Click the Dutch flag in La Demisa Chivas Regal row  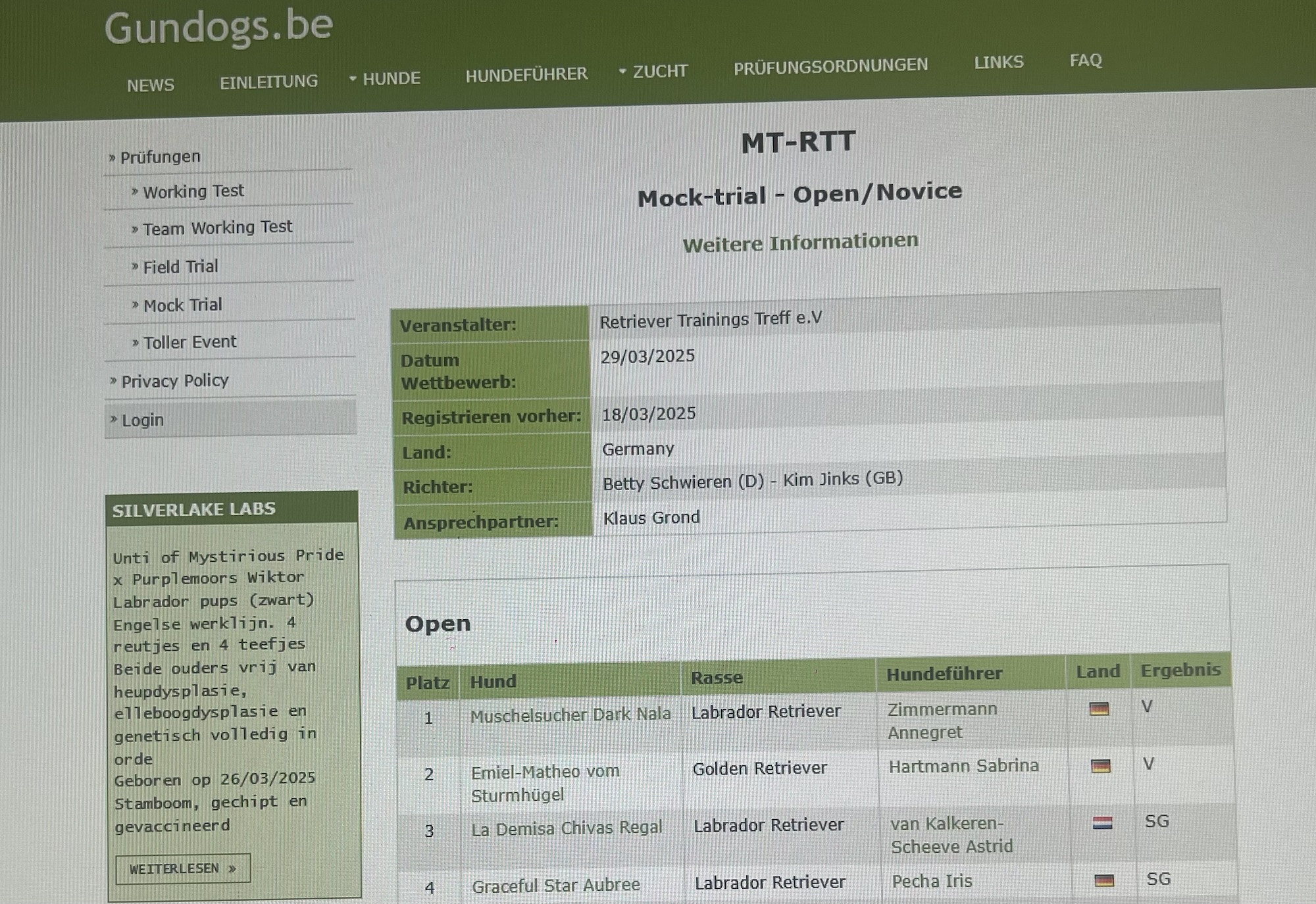[x=1102, y=822]
